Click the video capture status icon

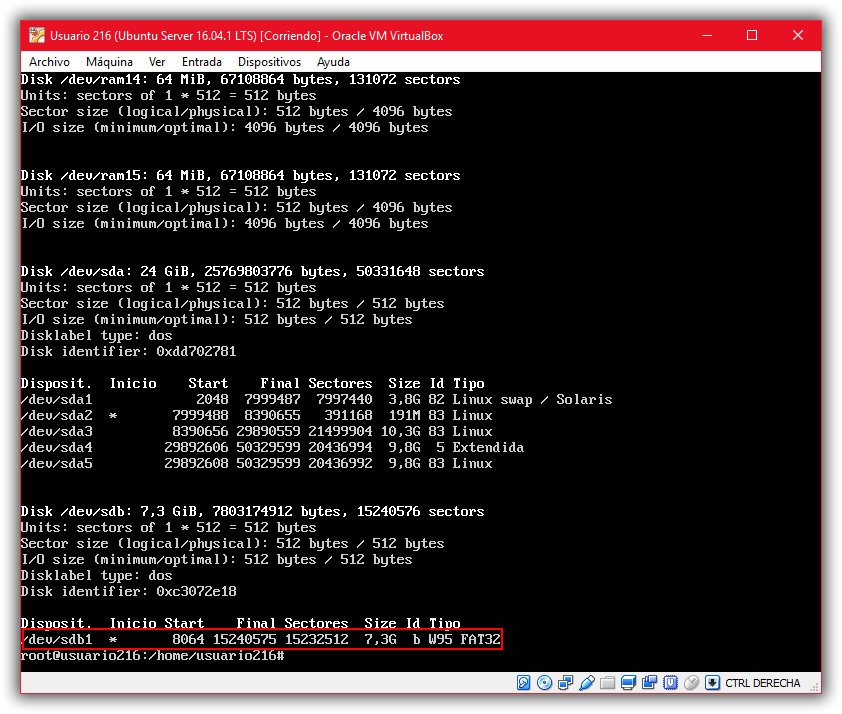tap(649, 683)
